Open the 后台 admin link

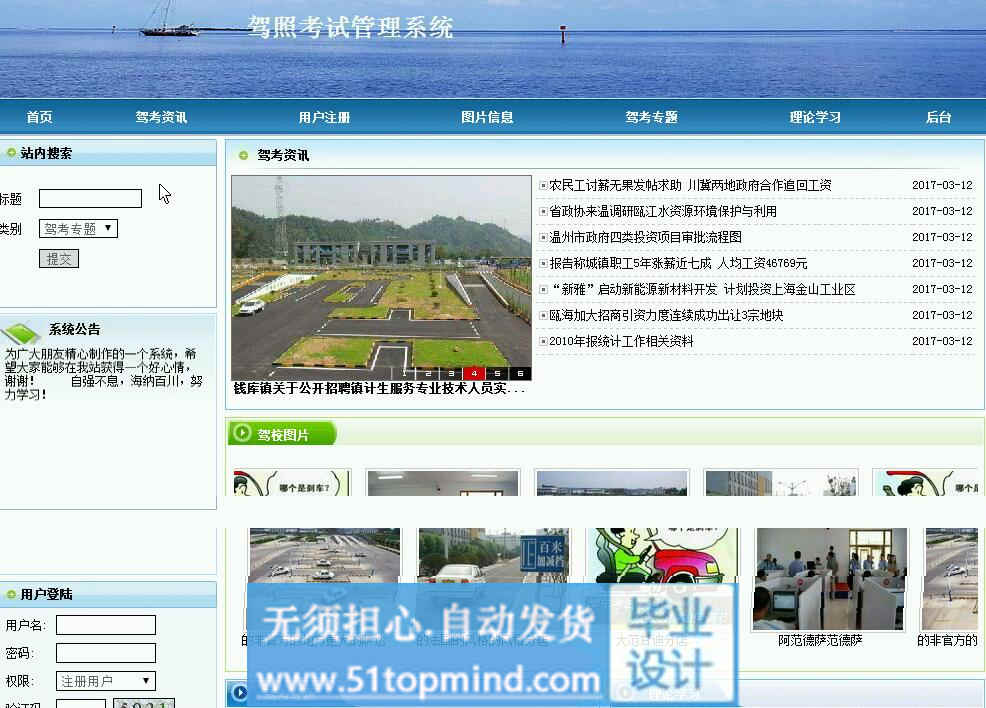(938, 117)
